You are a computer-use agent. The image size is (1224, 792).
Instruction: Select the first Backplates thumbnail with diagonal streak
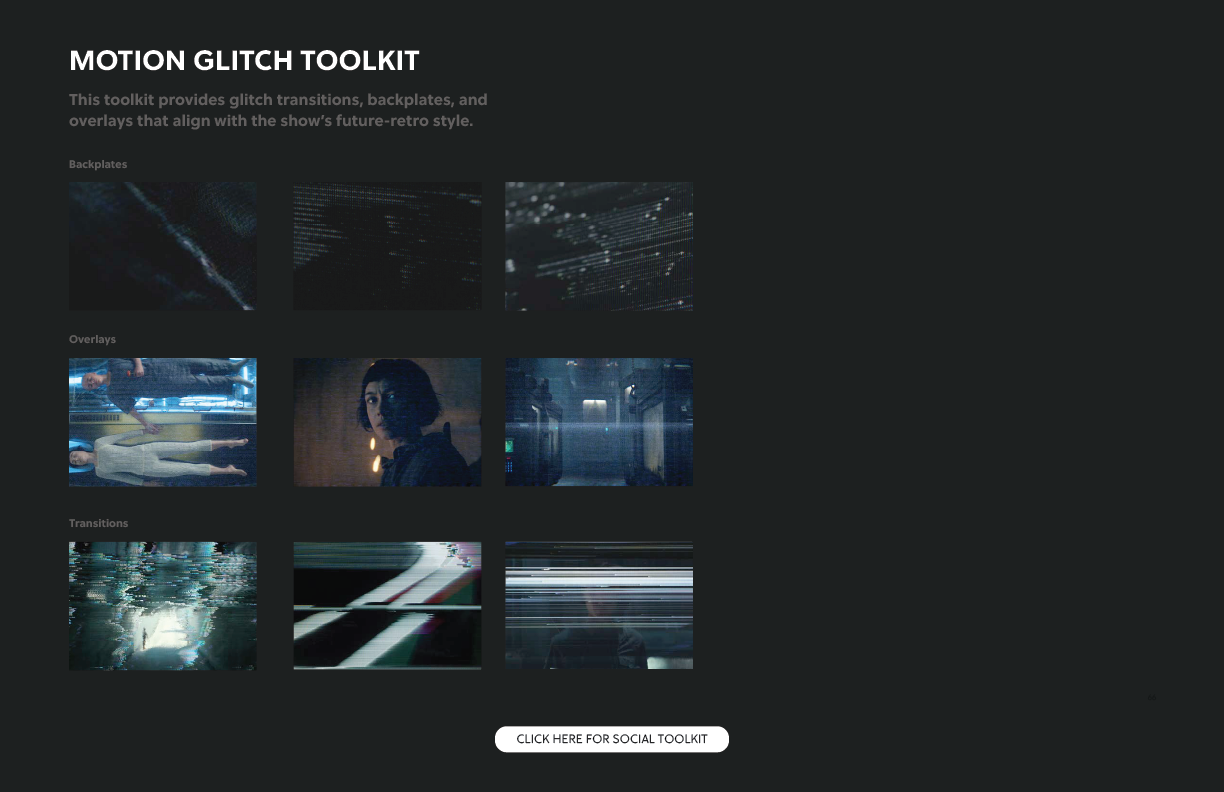point(163,246)
